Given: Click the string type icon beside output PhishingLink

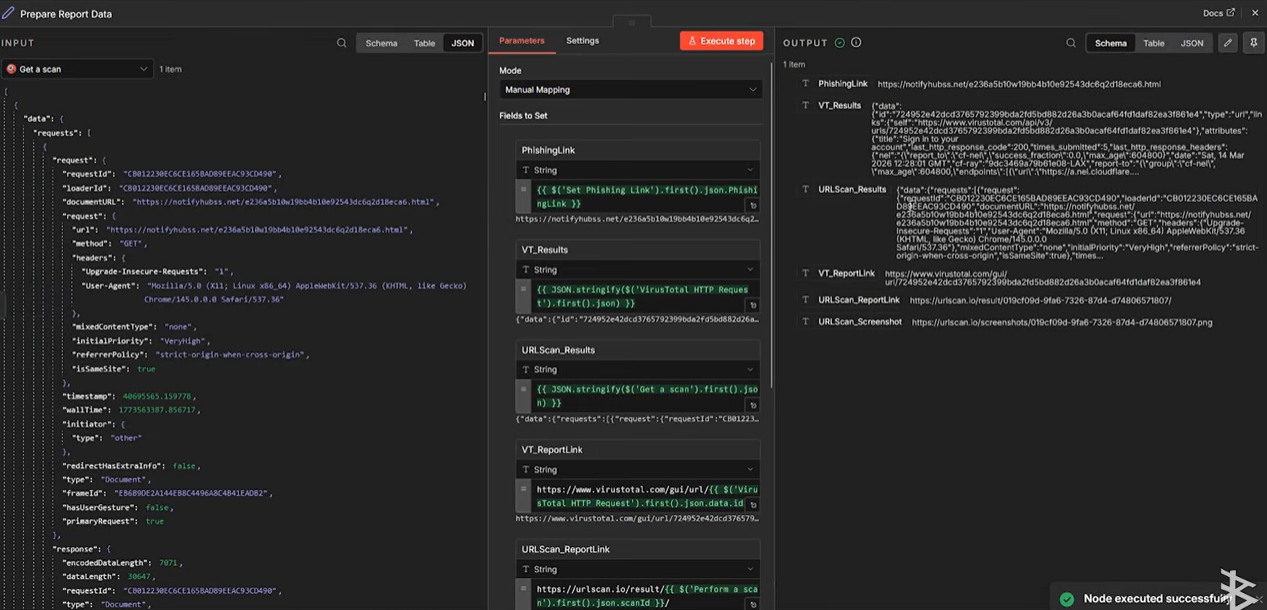Looking at the screenshot, I should tap(806, 84).
